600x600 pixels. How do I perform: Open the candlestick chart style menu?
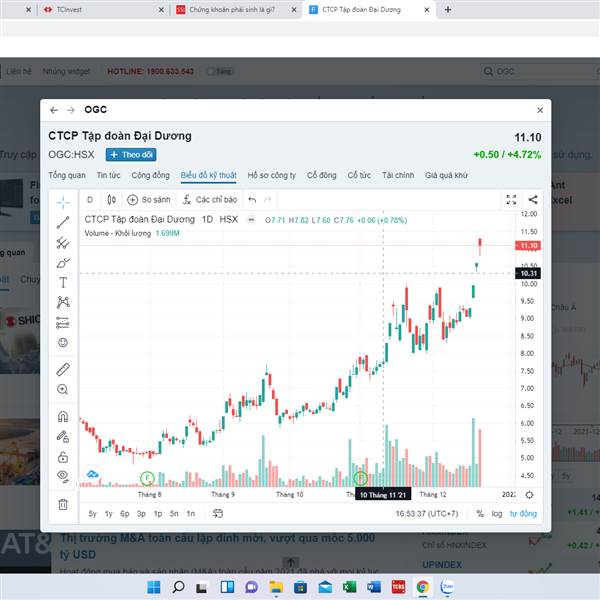[111, 200]
